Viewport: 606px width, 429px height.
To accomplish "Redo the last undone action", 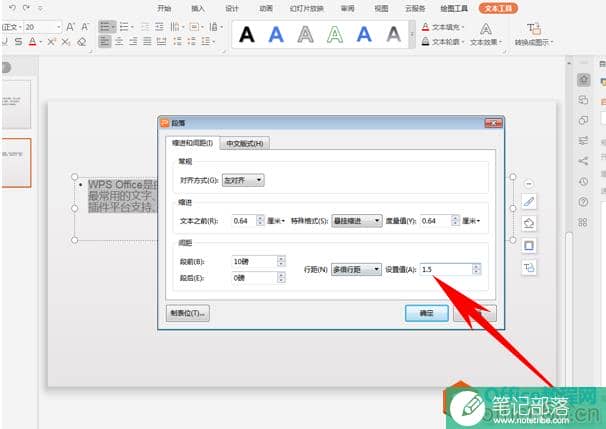I will pyautogui.click(x=26, y=8).
